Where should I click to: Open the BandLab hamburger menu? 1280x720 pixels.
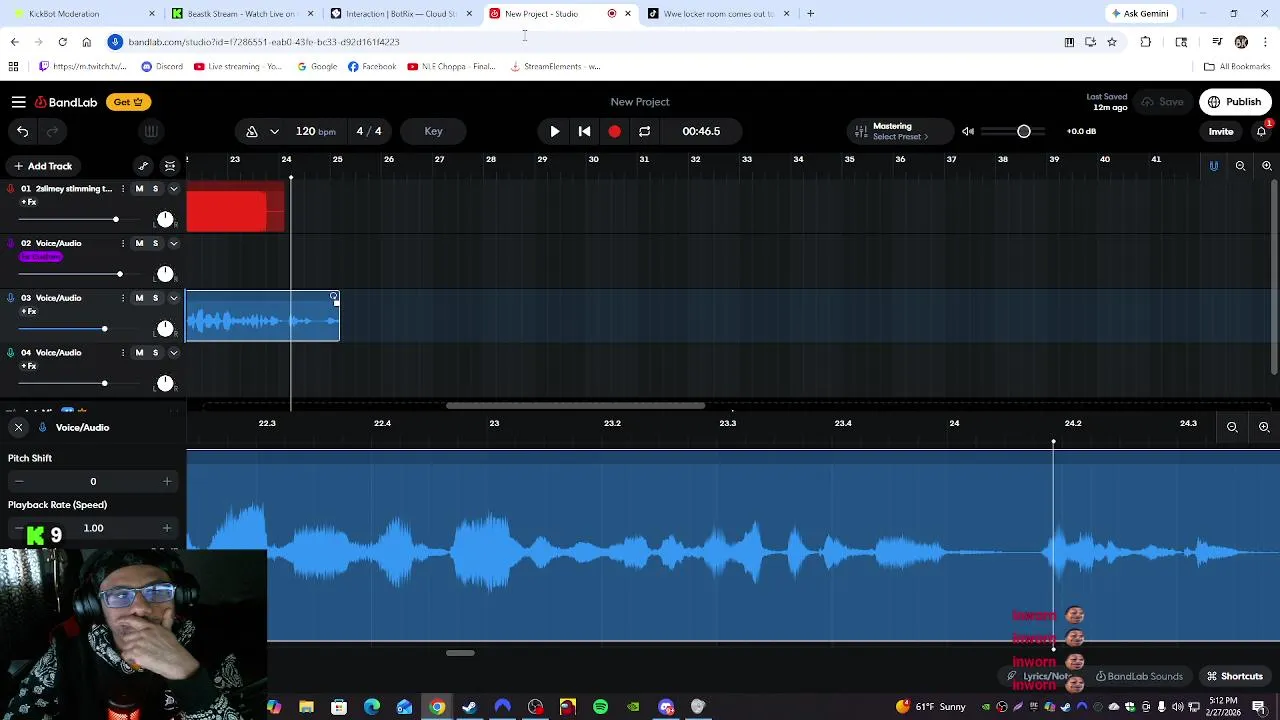[x=18, y=102]
